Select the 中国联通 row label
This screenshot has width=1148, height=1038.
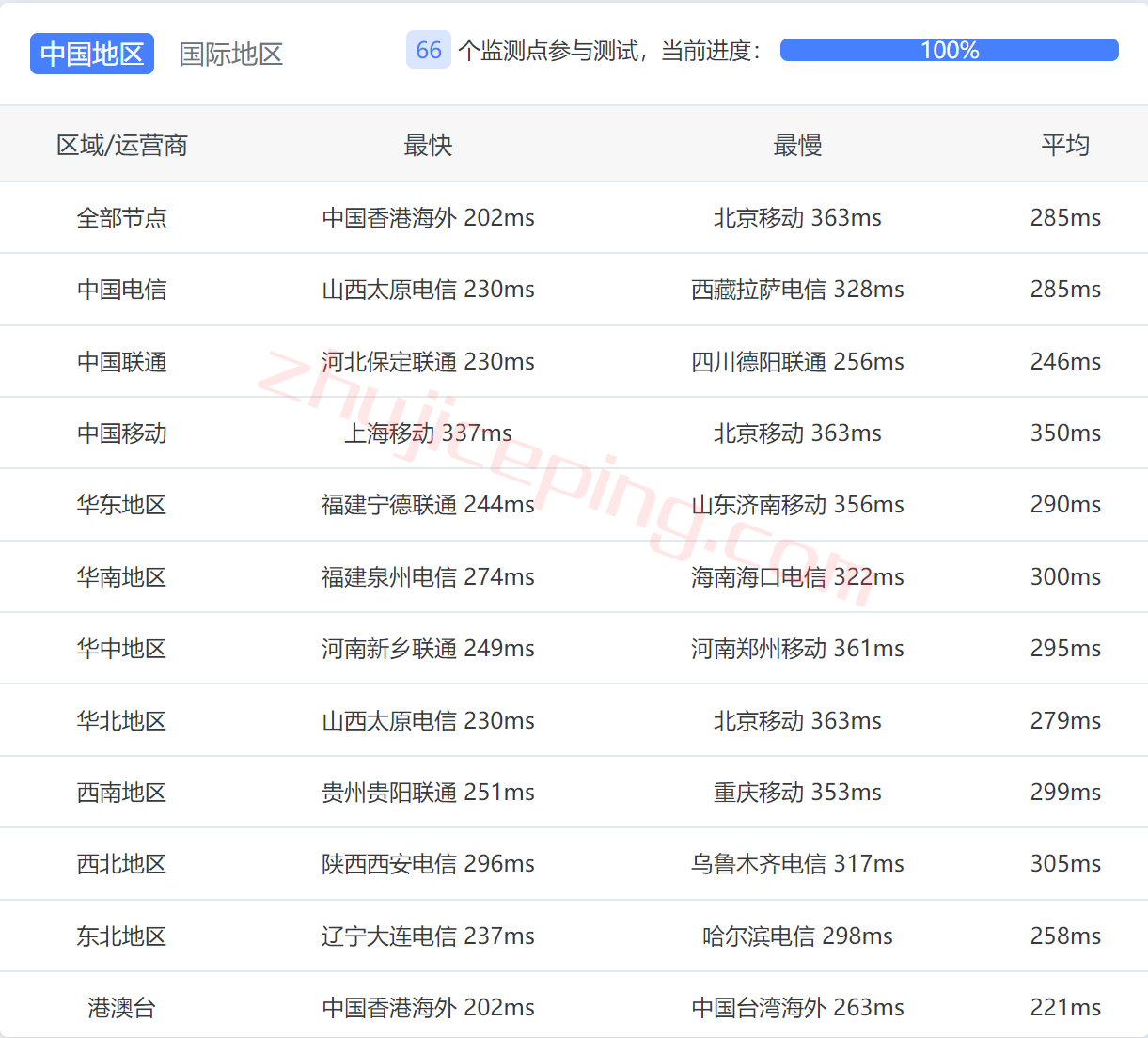coord(122,362)
